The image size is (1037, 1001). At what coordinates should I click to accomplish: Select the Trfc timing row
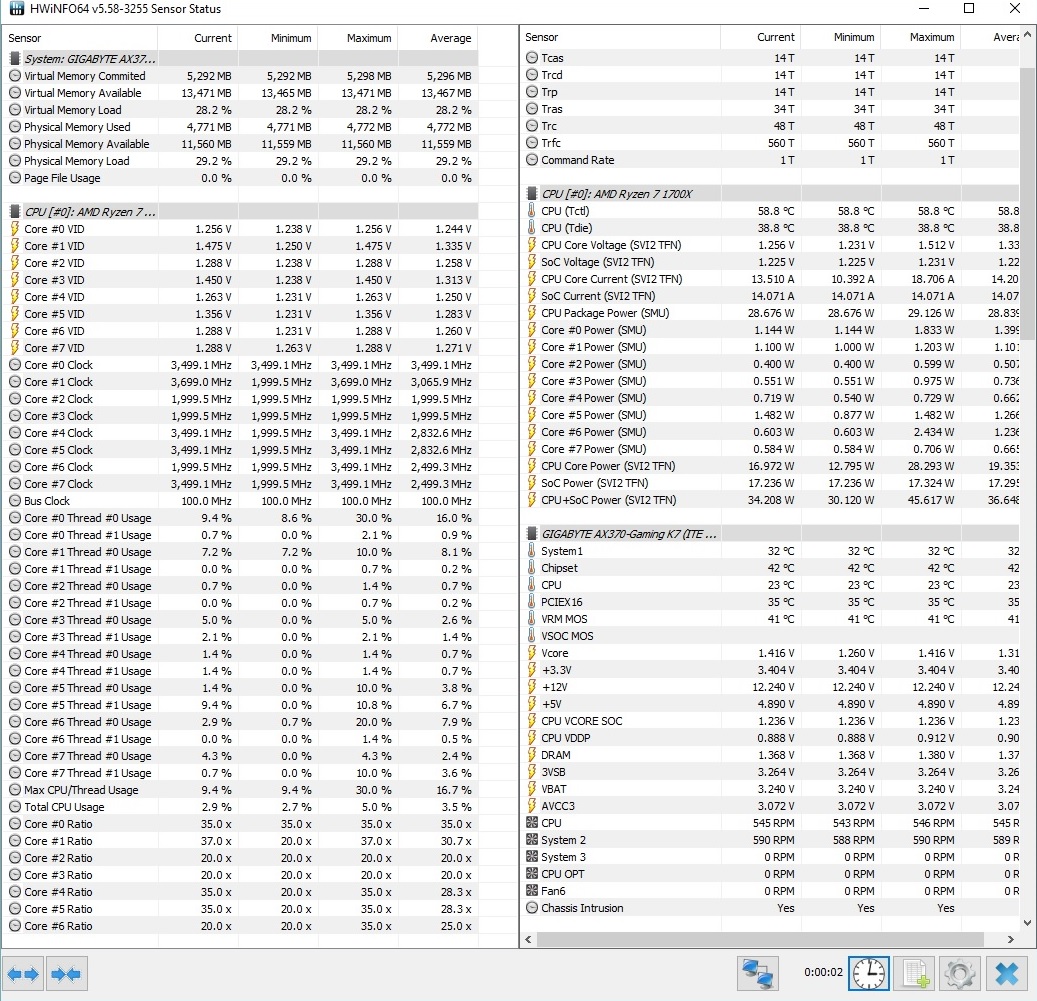tap(770, 143)
